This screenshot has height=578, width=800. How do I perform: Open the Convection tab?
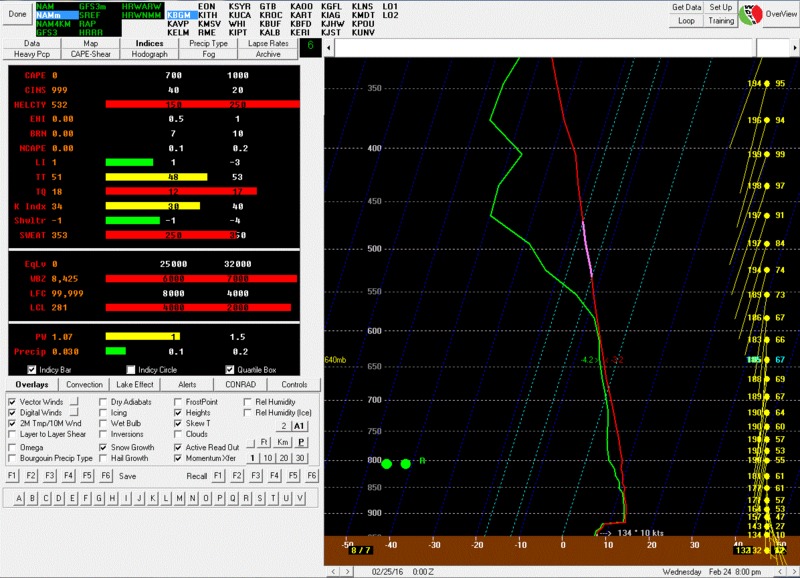pos(84,385)
